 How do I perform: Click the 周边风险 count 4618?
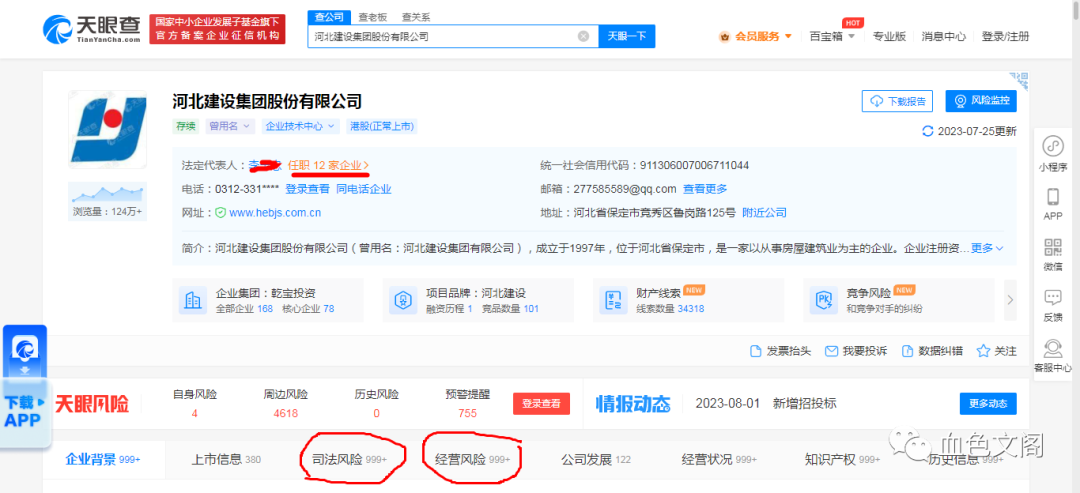point(286,414)
